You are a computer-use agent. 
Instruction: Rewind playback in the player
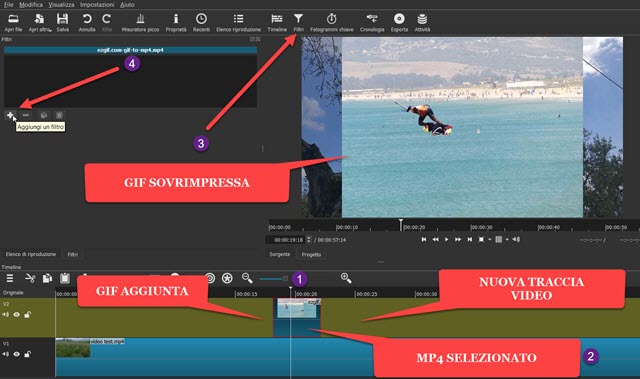[436, 239]
